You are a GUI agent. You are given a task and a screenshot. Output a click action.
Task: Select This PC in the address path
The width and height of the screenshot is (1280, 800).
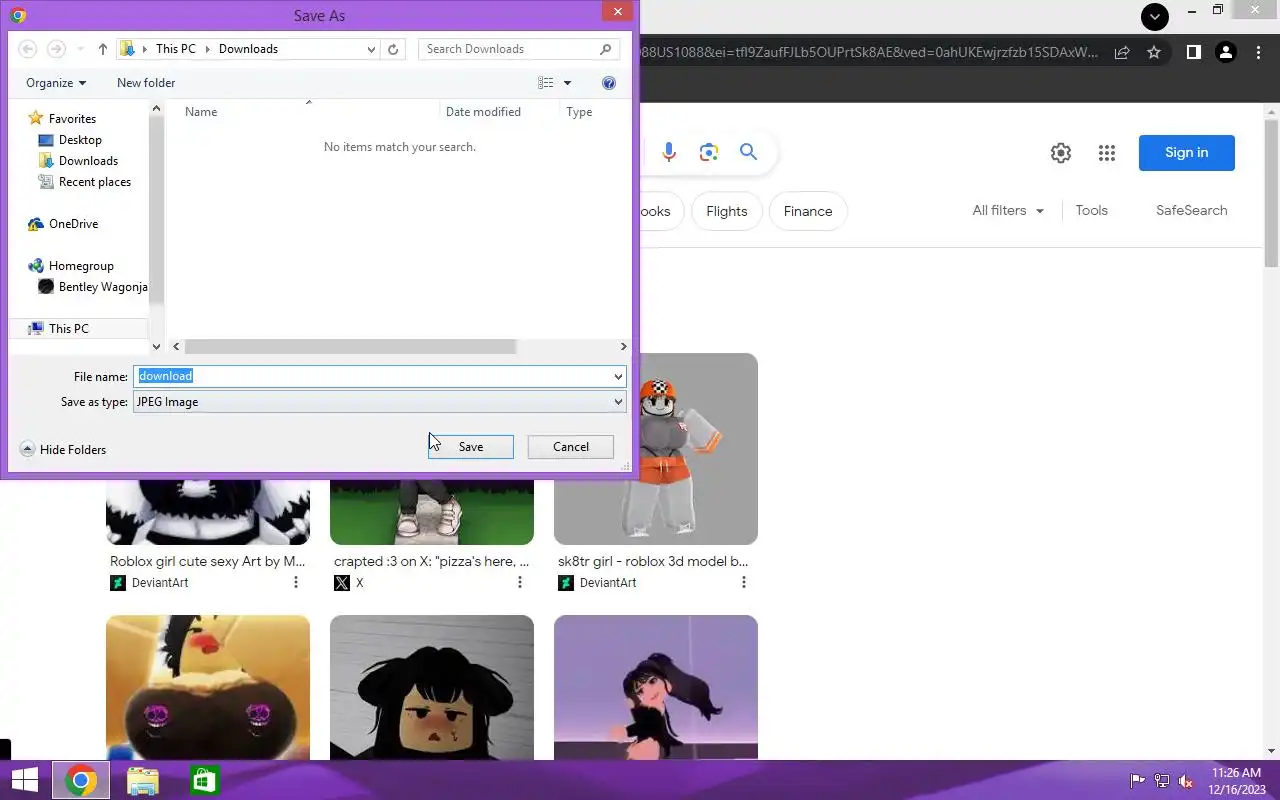coord(176,49)
